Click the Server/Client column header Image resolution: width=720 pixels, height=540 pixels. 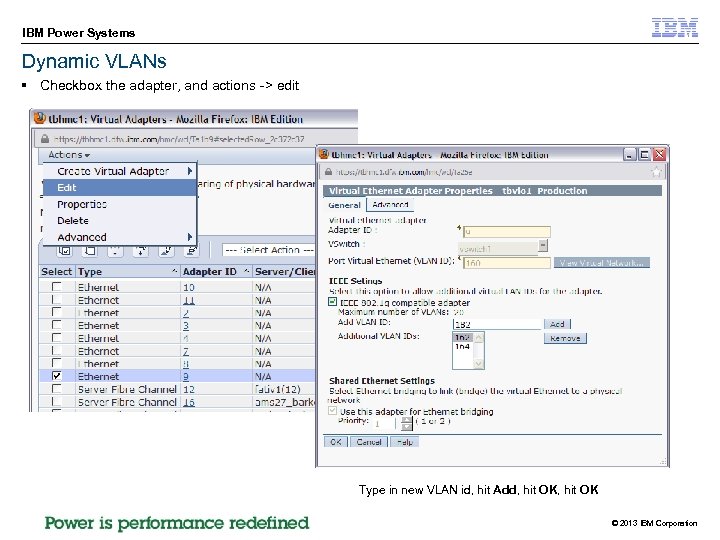tap(285, 271)
